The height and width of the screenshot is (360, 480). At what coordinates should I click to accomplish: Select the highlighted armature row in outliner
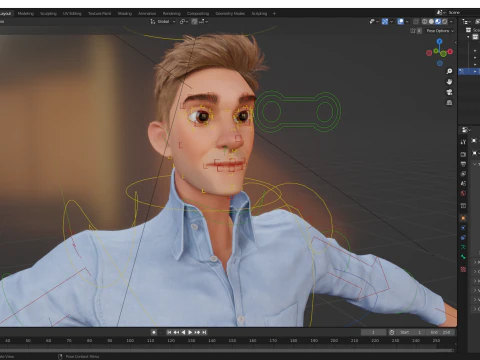coord(469,71)
